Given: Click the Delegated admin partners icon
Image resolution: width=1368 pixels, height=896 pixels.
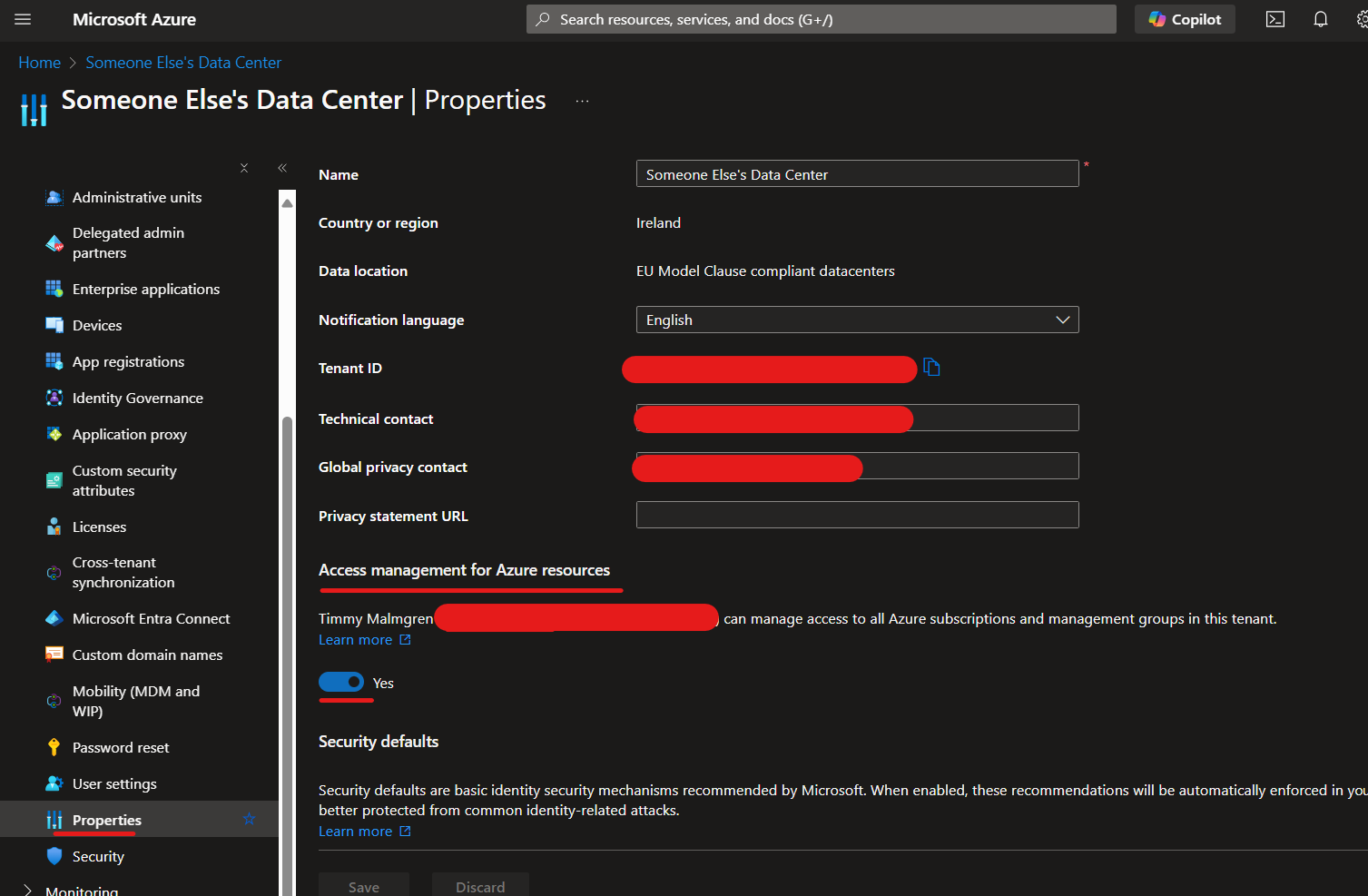Looking at the screenshot, I should tap(54, 242).
